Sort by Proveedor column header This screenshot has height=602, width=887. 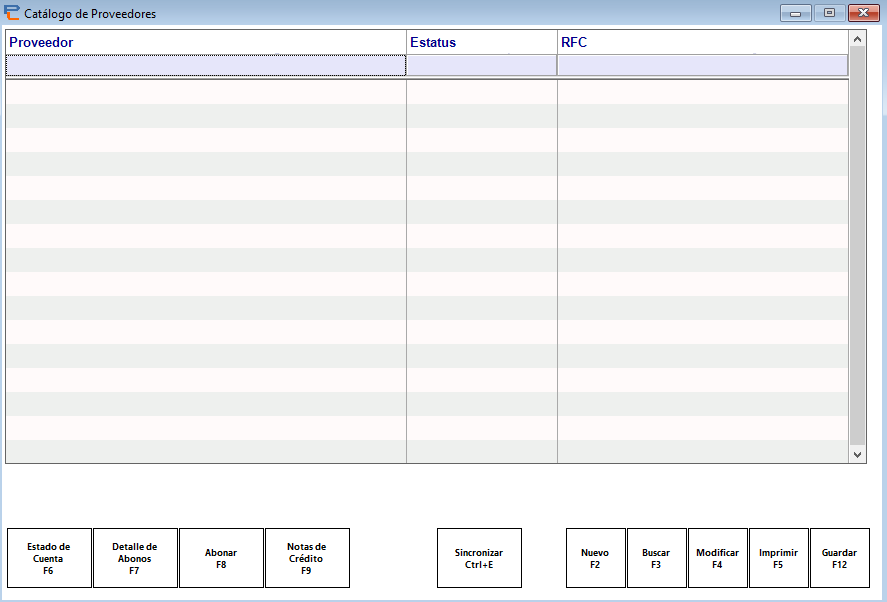(206, 42)
